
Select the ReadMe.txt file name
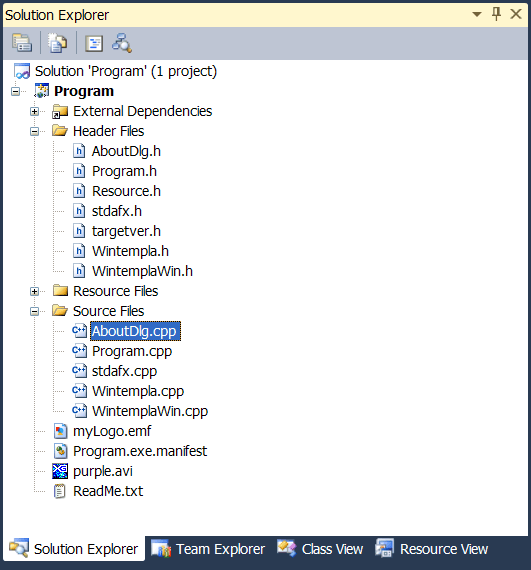[108, 491]
